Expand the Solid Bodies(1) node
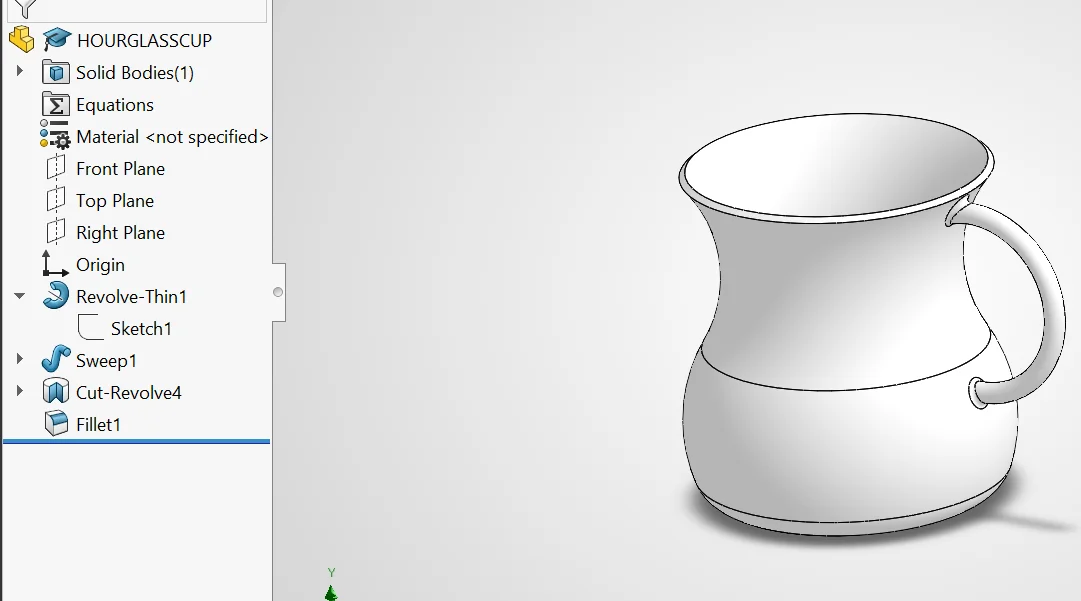The width and height of the screenshot is (1081, 601). tap(19, 71)
